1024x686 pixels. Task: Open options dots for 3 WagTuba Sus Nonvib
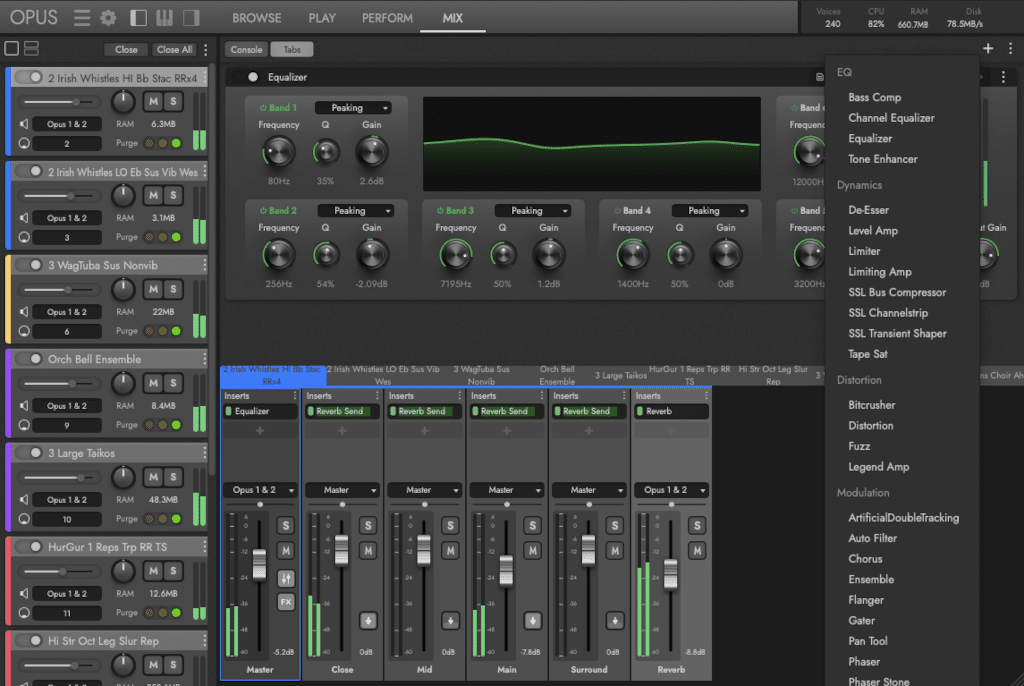(204, 265)
